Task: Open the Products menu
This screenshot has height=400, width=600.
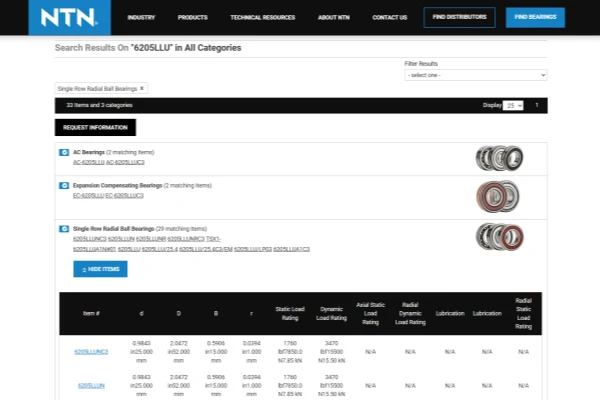Action: click(x=192, y=17)
